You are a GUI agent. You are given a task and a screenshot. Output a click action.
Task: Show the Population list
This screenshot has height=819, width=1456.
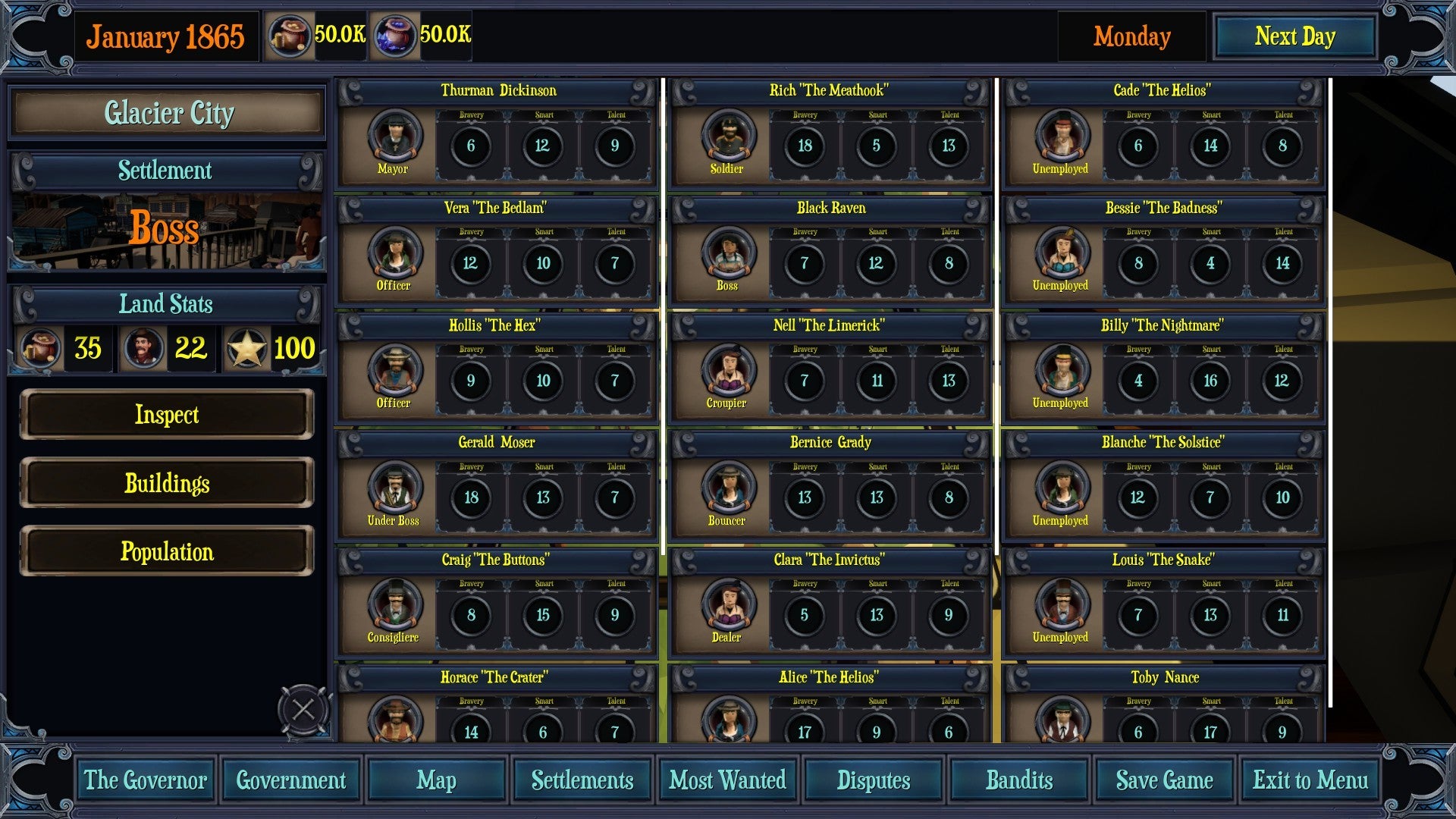(x=167, y=551)
